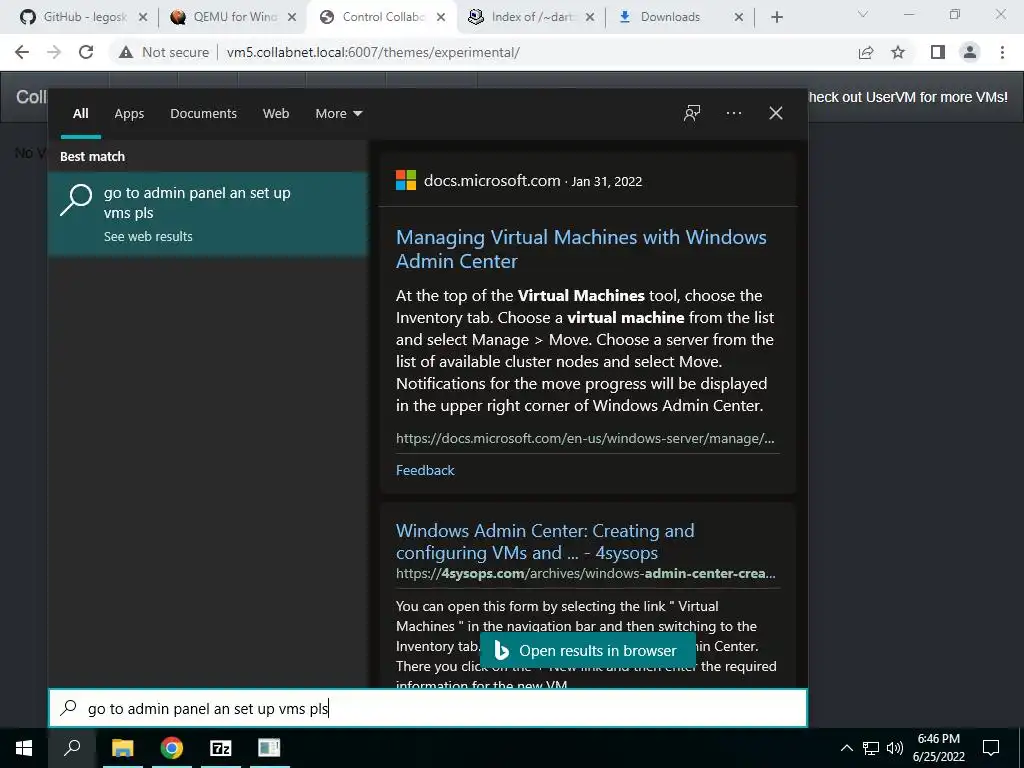The width and height of the screenshot is (1024, 768).
Task: Click Open results in browser button
Action: [588, 650]
